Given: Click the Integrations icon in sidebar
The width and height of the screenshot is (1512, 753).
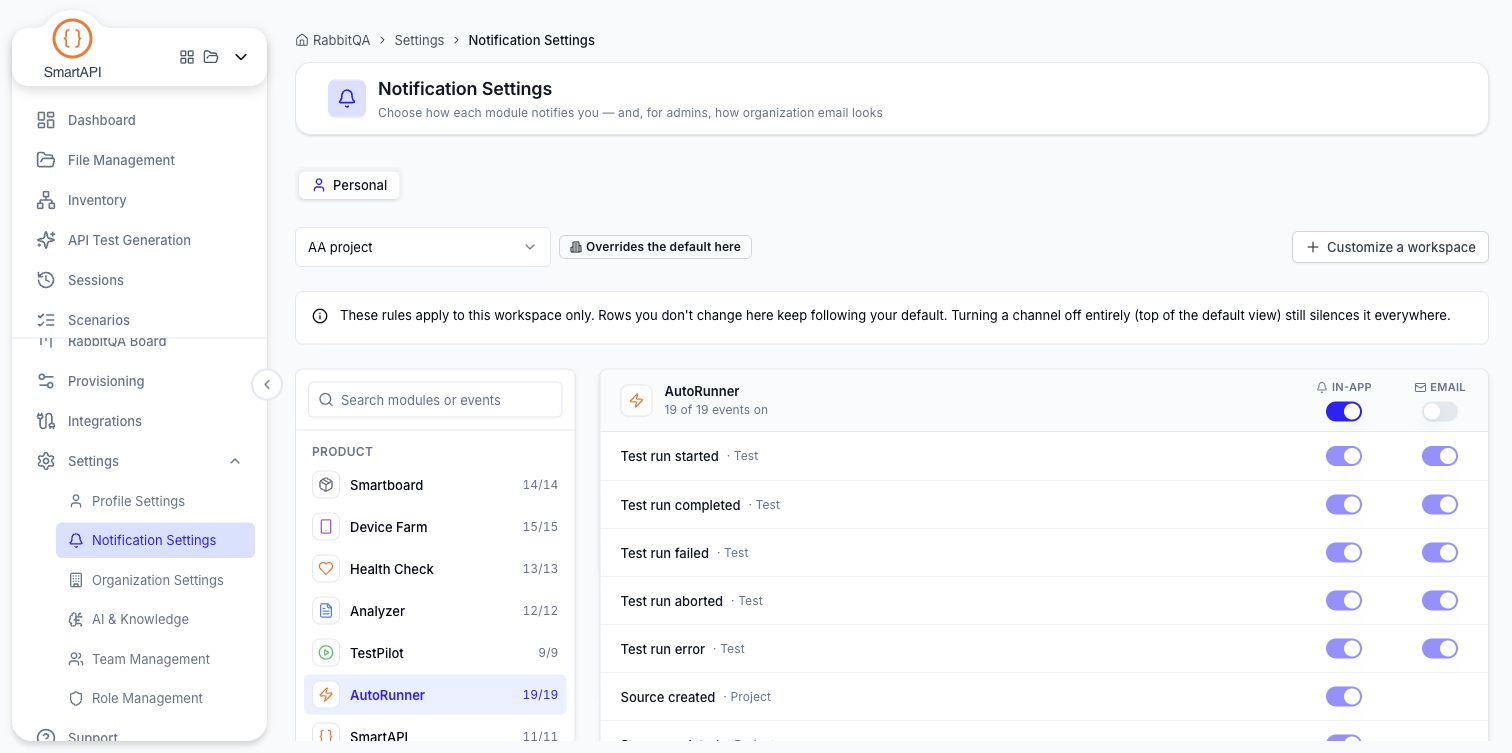Looking at the screenshot, I should click(x=46, y=421).
